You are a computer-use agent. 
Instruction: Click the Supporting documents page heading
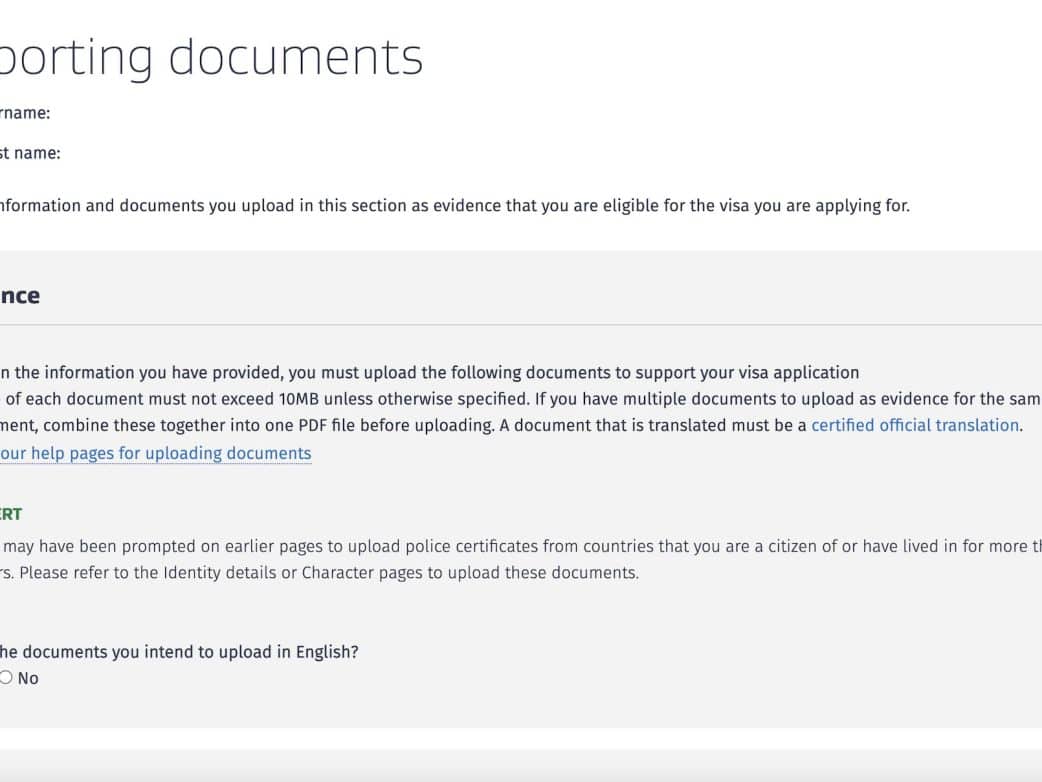[x=211, y=57]
